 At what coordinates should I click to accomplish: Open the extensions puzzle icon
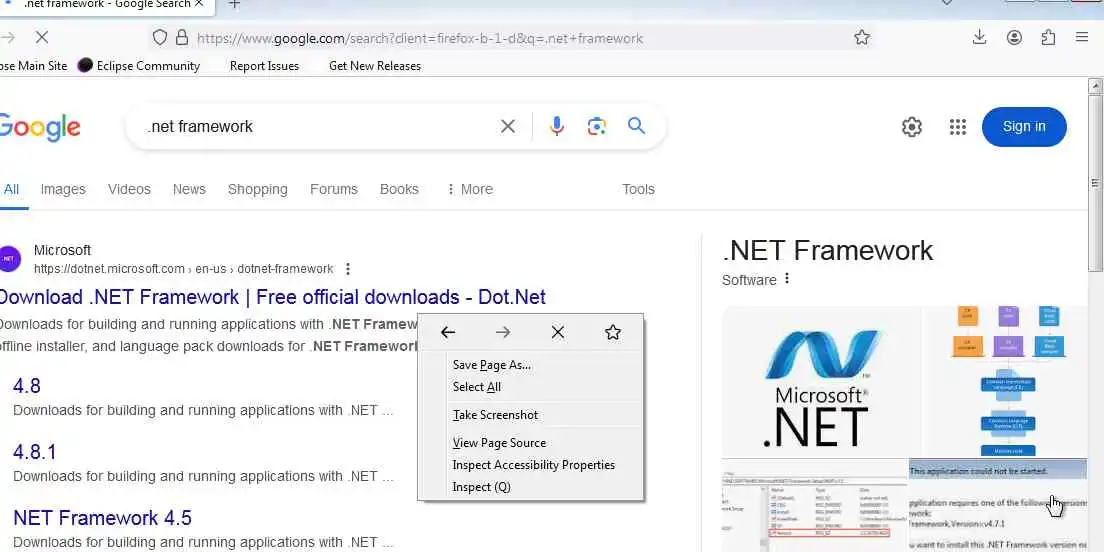coord(1048,37)
